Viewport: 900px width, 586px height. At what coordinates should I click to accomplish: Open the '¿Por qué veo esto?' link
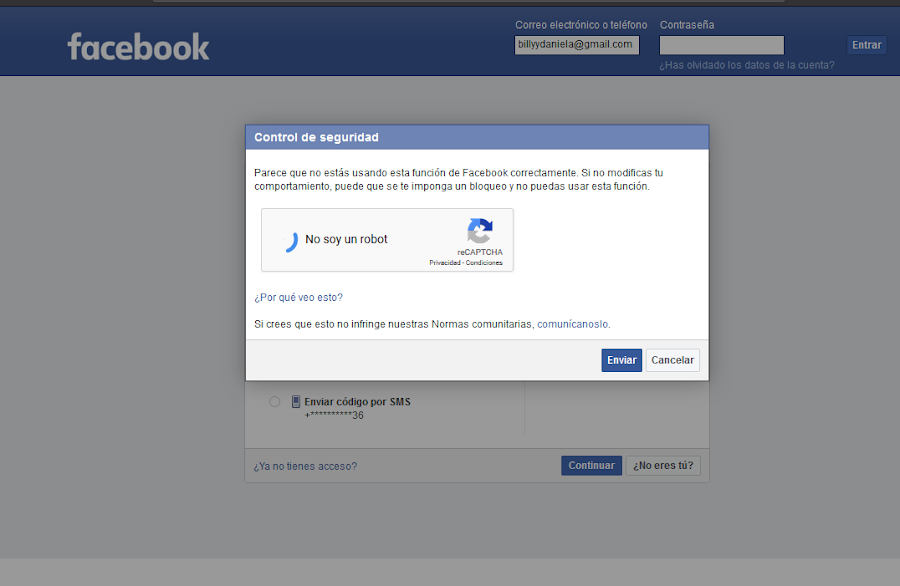pyautogui.click(x=298, y=297)
